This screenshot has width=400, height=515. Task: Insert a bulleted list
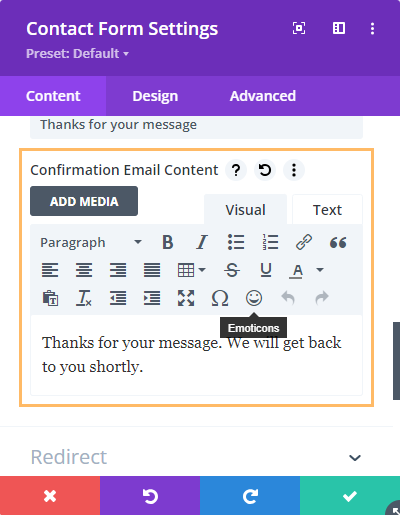(236, 242)
